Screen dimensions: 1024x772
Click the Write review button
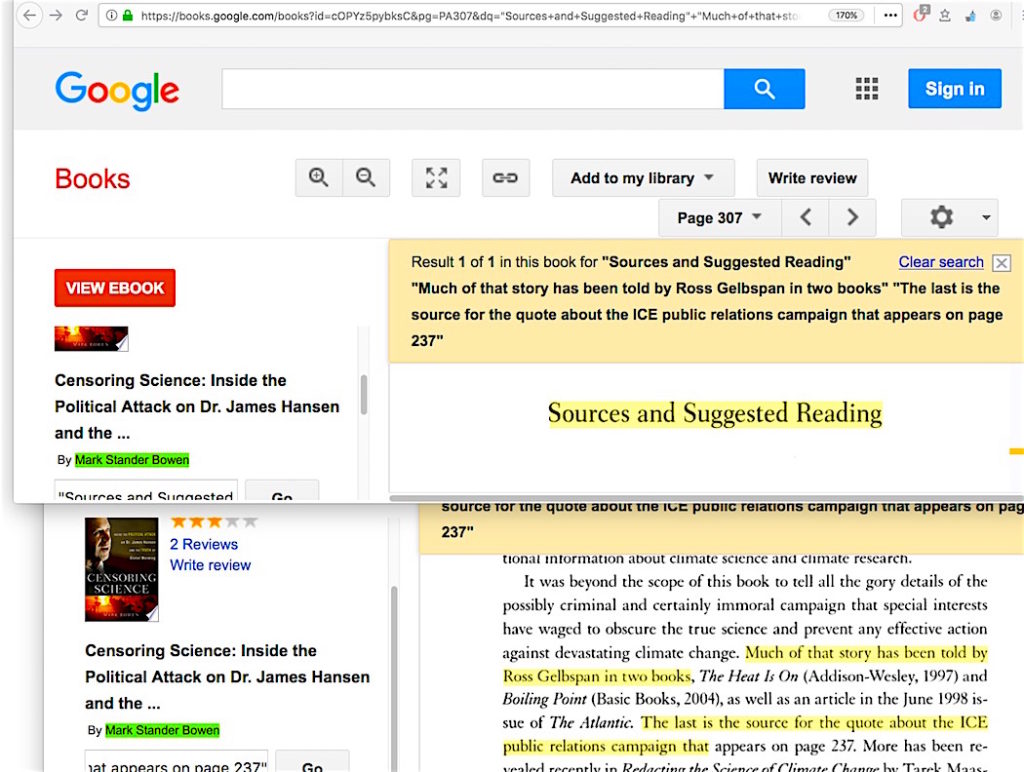tap(812, 178)
